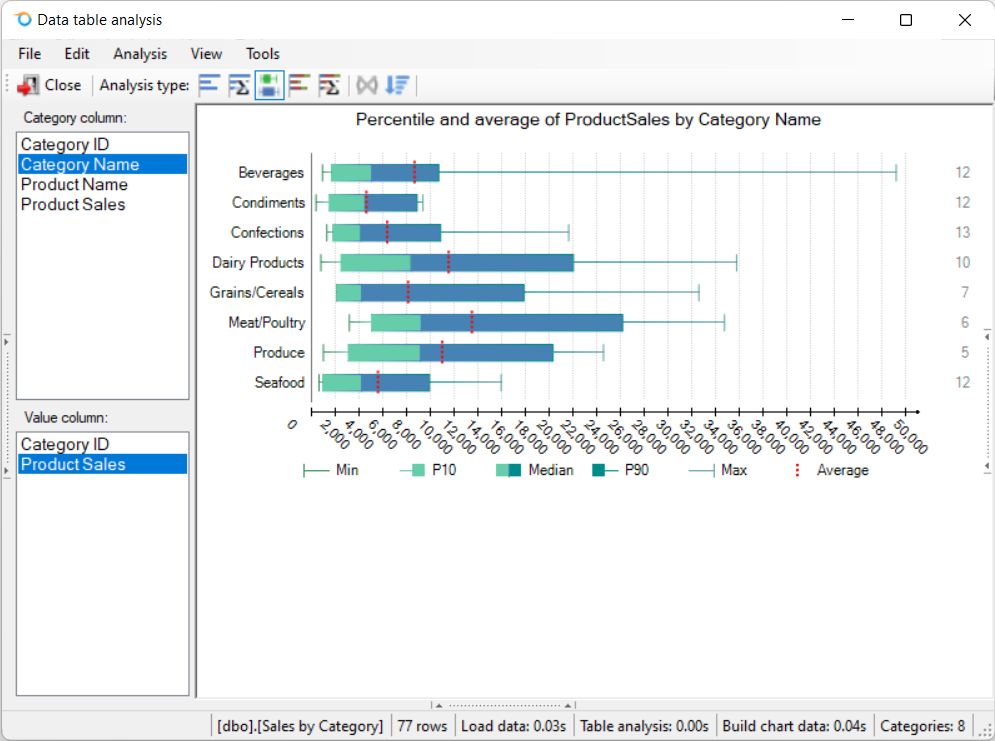Click the red Close door icon

28,85
